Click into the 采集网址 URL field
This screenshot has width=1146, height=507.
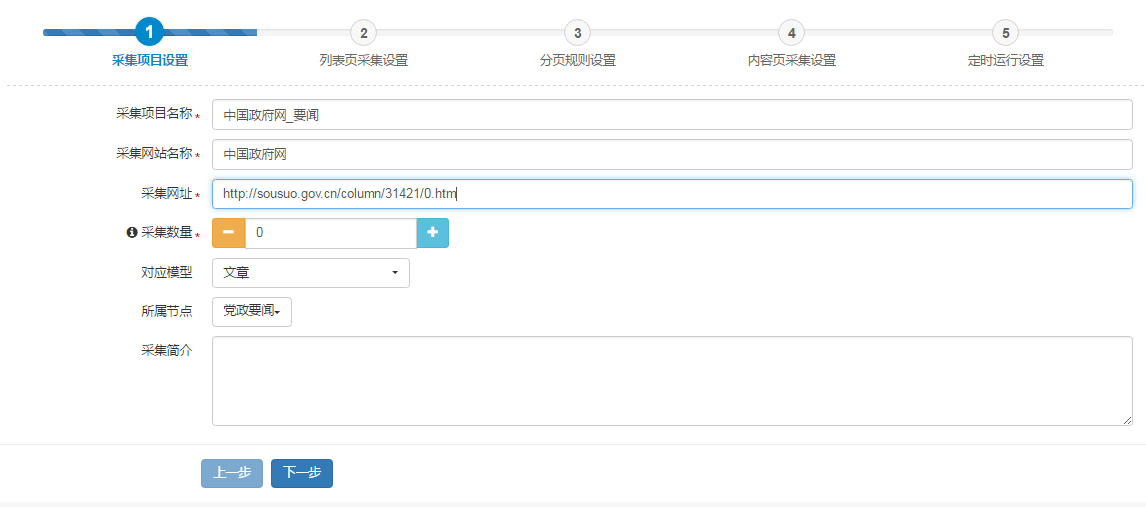point(672,194)
